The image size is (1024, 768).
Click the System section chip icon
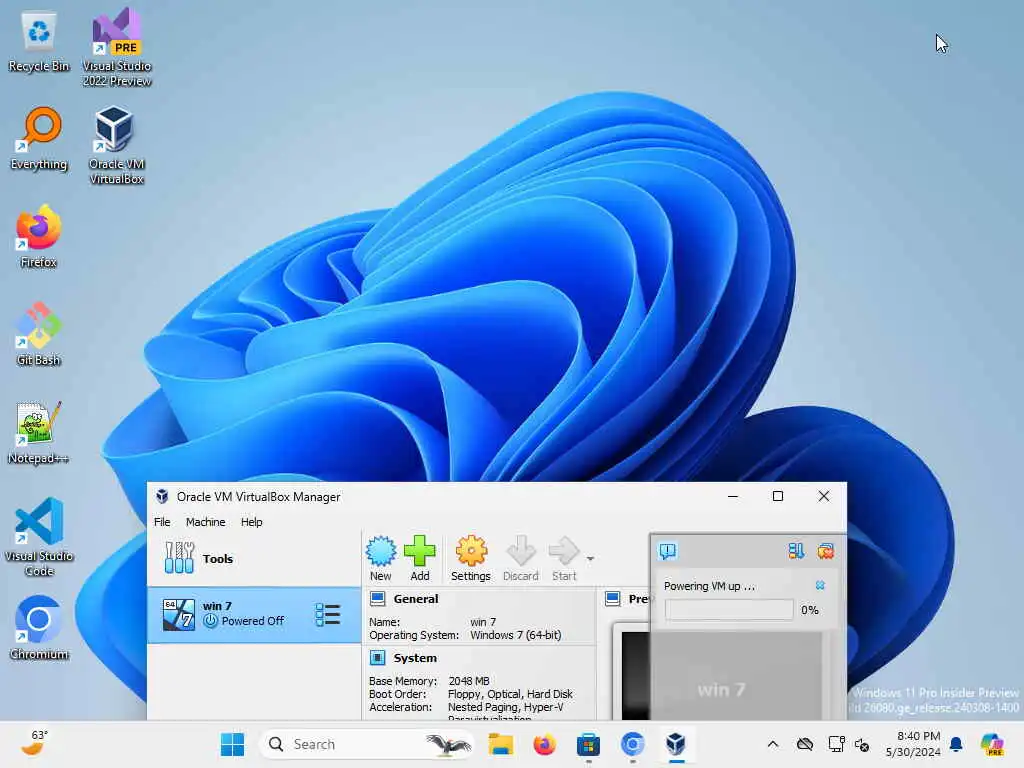[x=377, y=657]
